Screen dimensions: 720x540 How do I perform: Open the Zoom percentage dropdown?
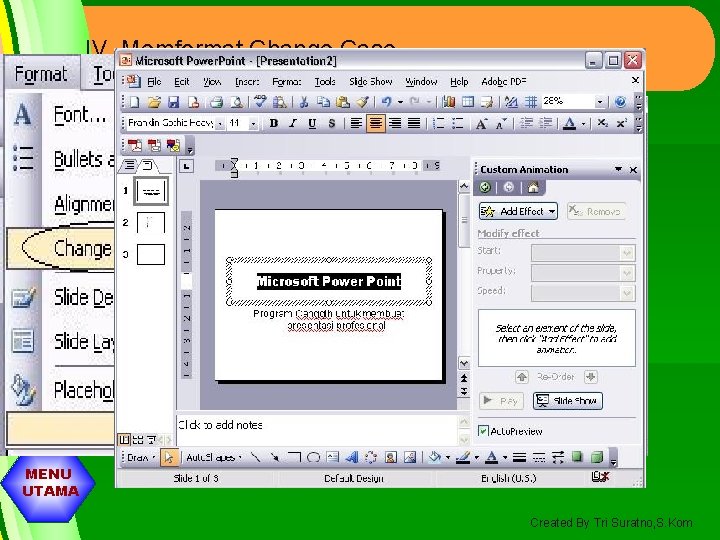tap(599, 102)
